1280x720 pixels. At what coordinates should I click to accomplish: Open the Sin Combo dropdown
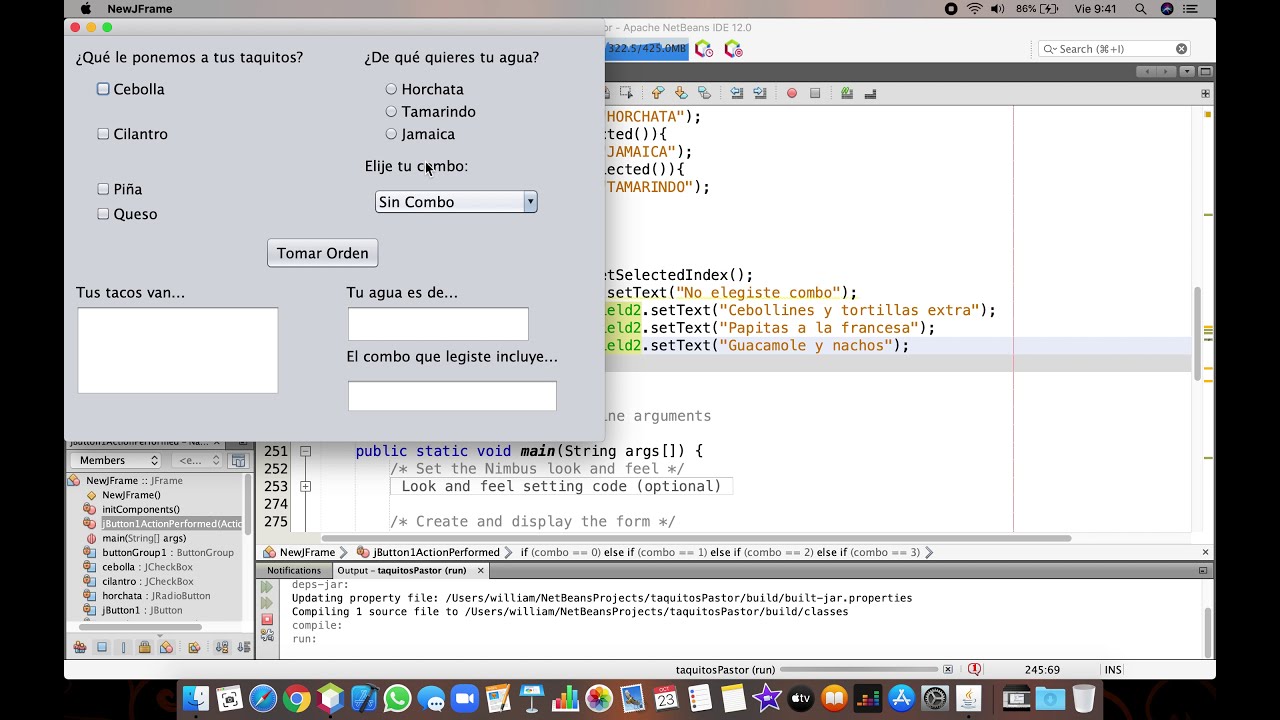point(456,202)
